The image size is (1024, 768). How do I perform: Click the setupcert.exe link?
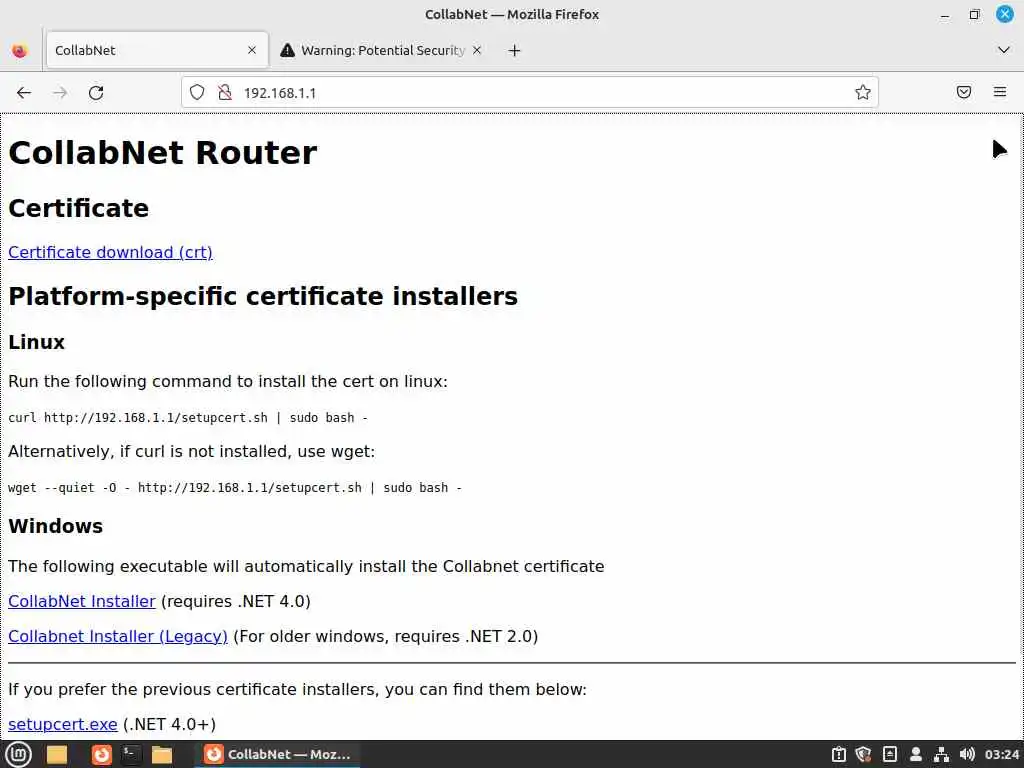pos(63,724)
